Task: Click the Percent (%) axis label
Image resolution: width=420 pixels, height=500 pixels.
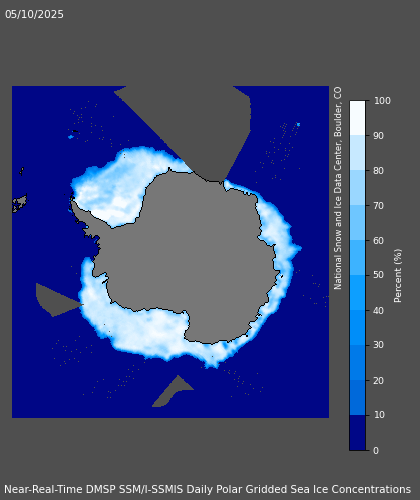Action: click(398, 276)
